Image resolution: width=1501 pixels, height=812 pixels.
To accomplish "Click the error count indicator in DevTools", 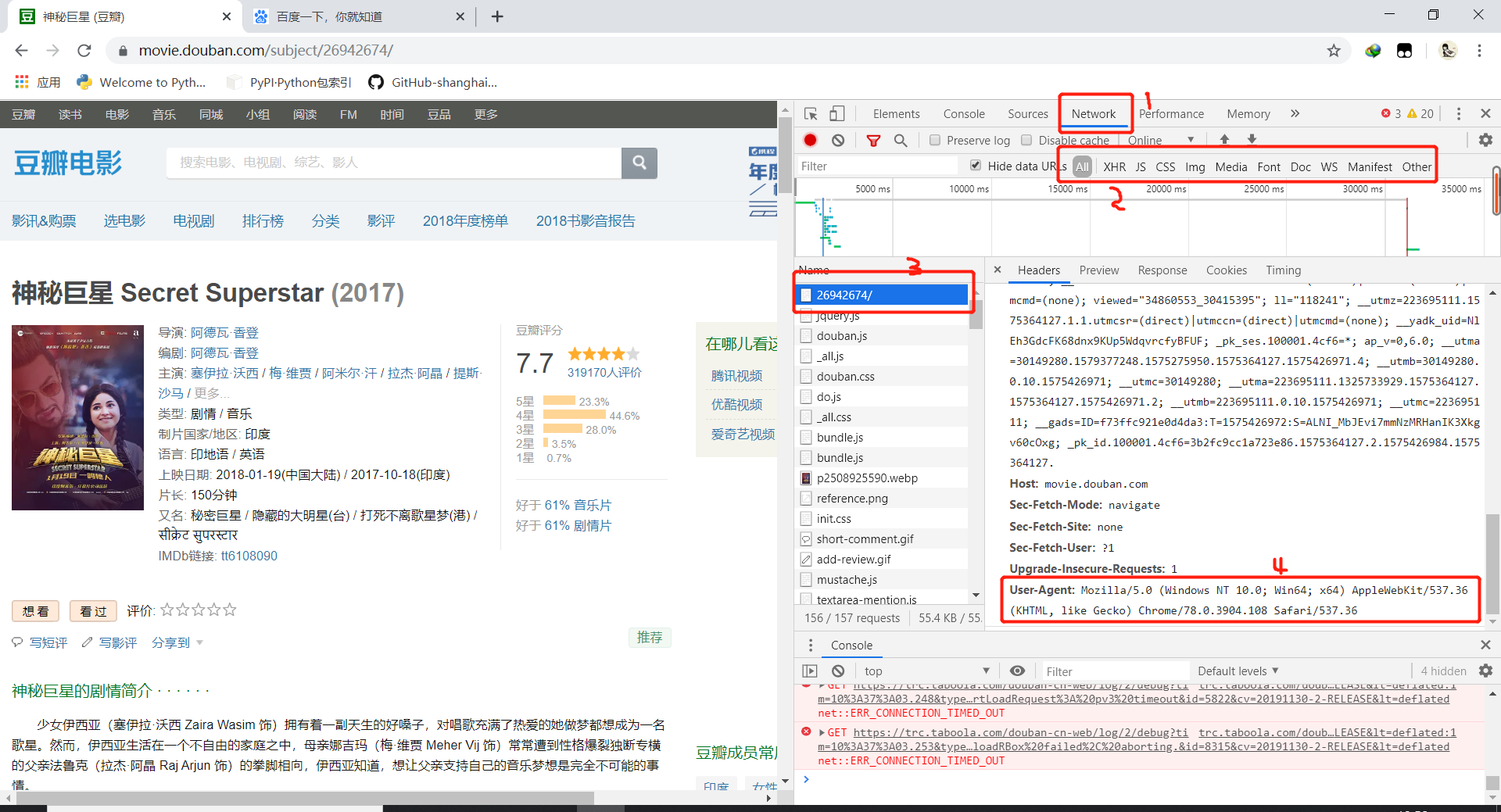I will coord(1391,113).
